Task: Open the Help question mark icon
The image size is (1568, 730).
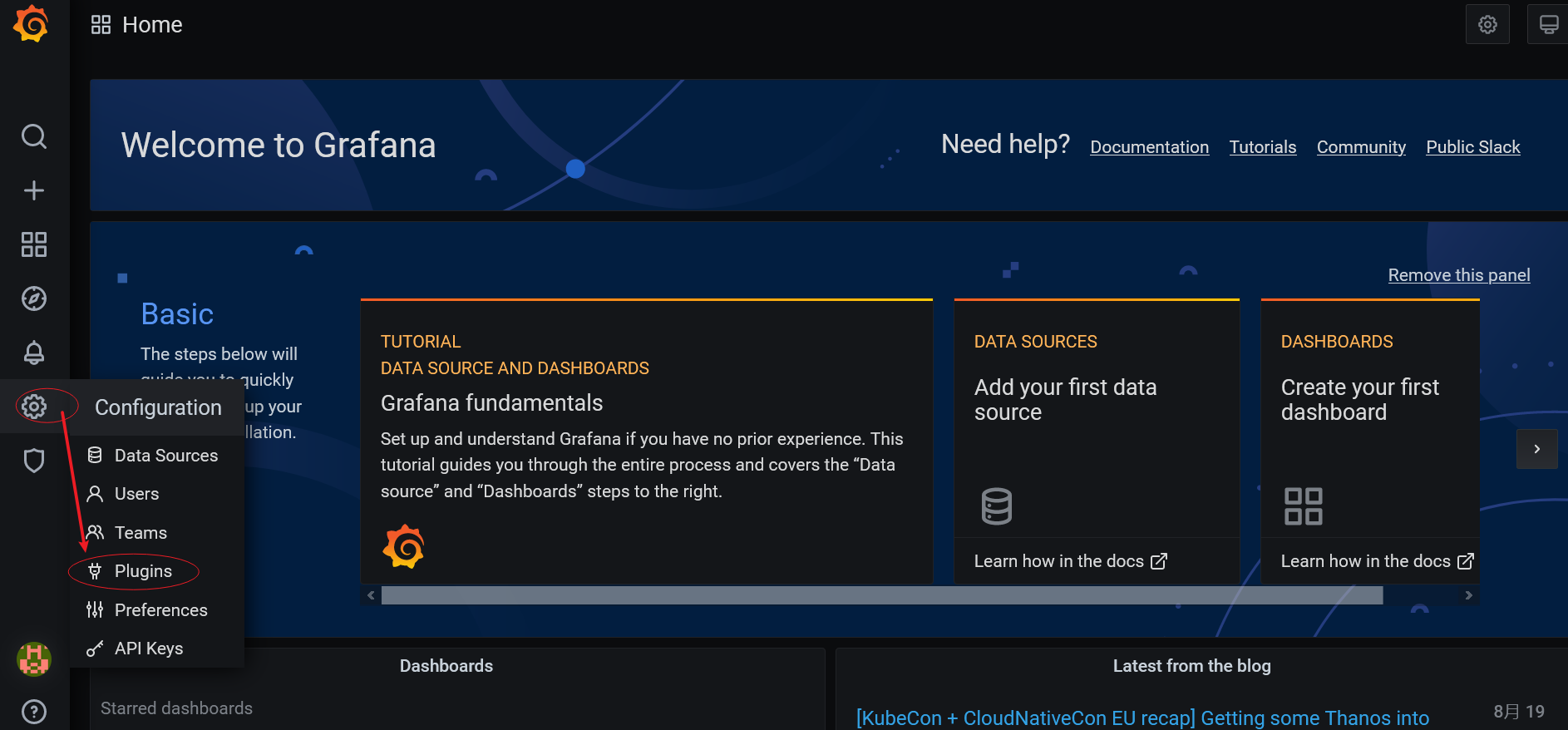Action: [34, 712]
